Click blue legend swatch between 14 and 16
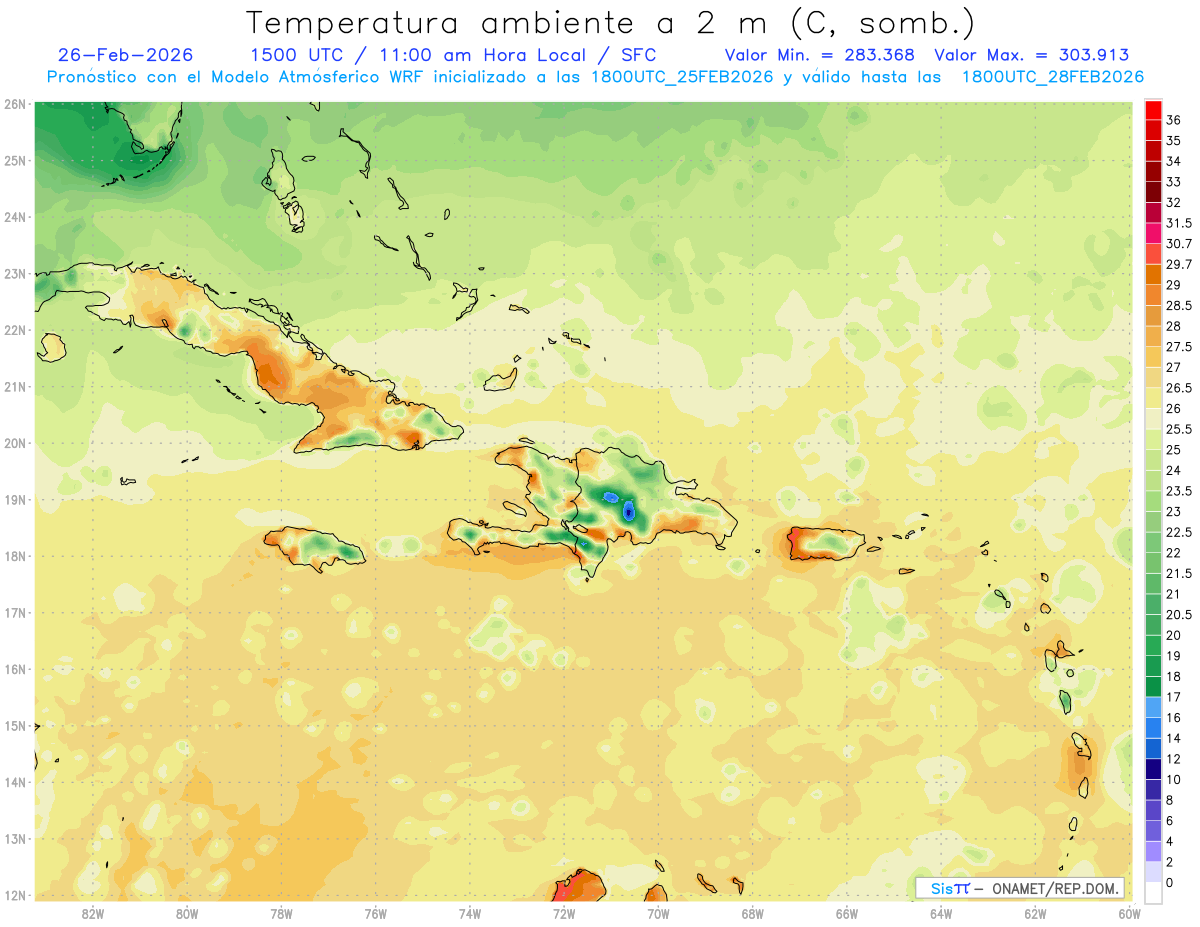This screenshot has width=1200, height=927. [1153, 728]
